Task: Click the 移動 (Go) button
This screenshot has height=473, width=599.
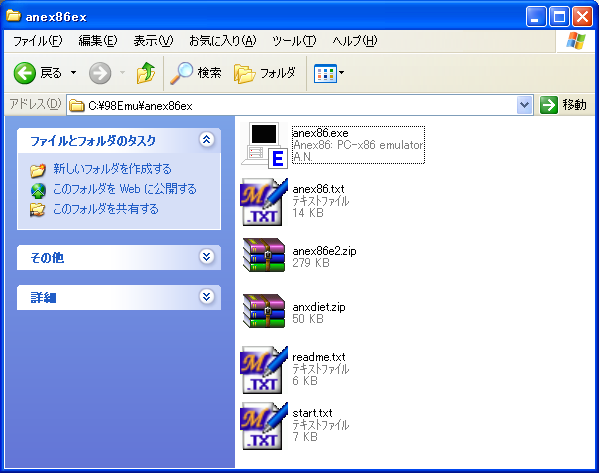Action: (x=563, y=105)
